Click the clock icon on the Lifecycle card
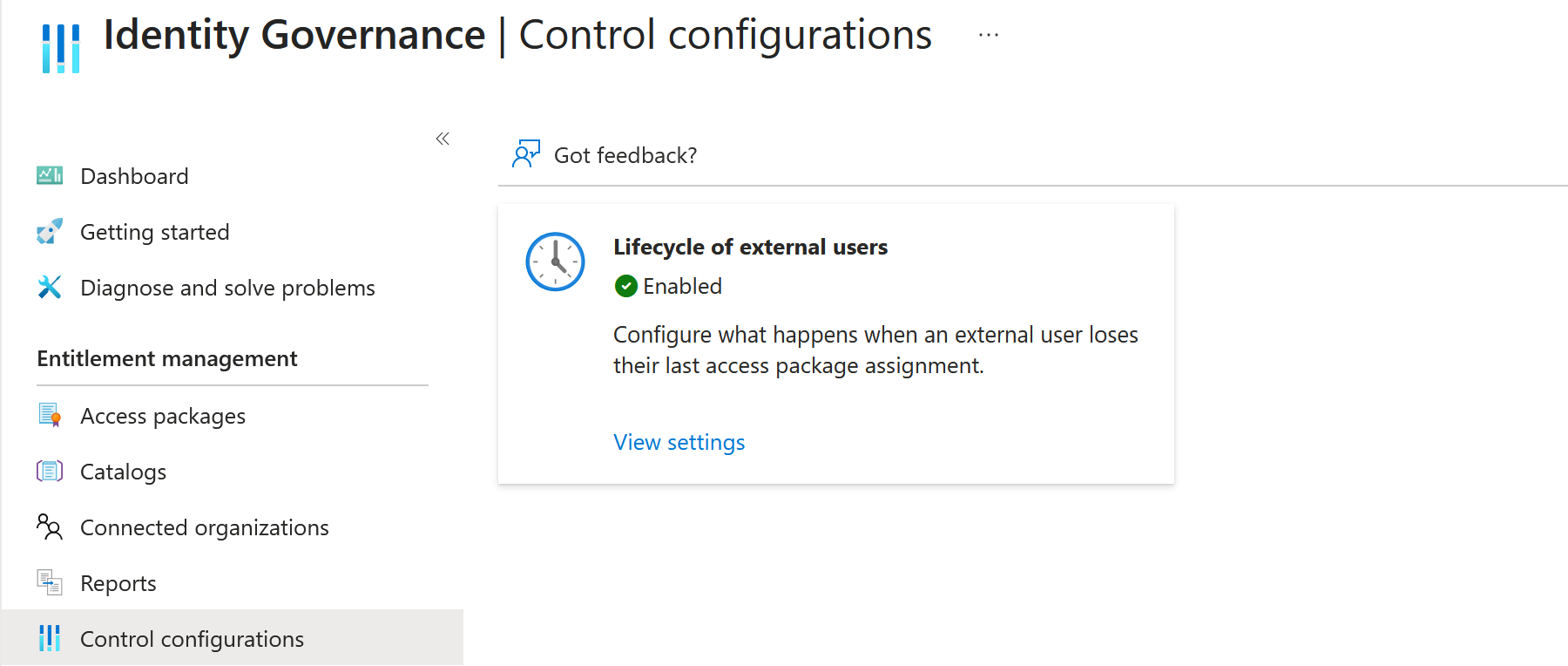Screen dimensions: 1568x666 (x=555, y=262)
